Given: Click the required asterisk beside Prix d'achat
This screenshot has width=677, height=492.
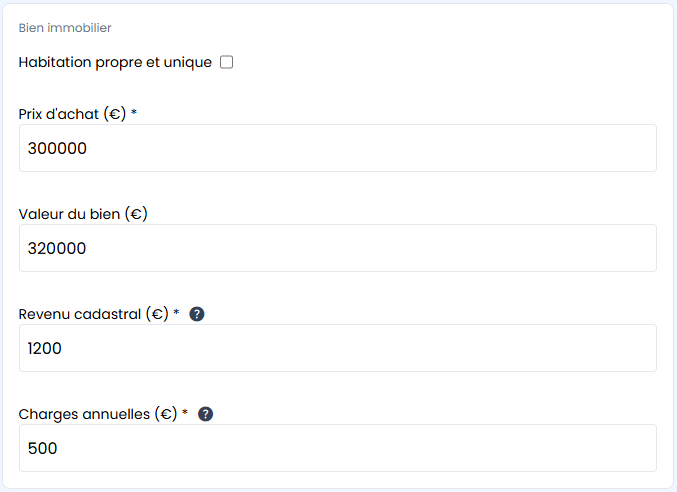Looking at the screenshot, I should pos(134,113).
